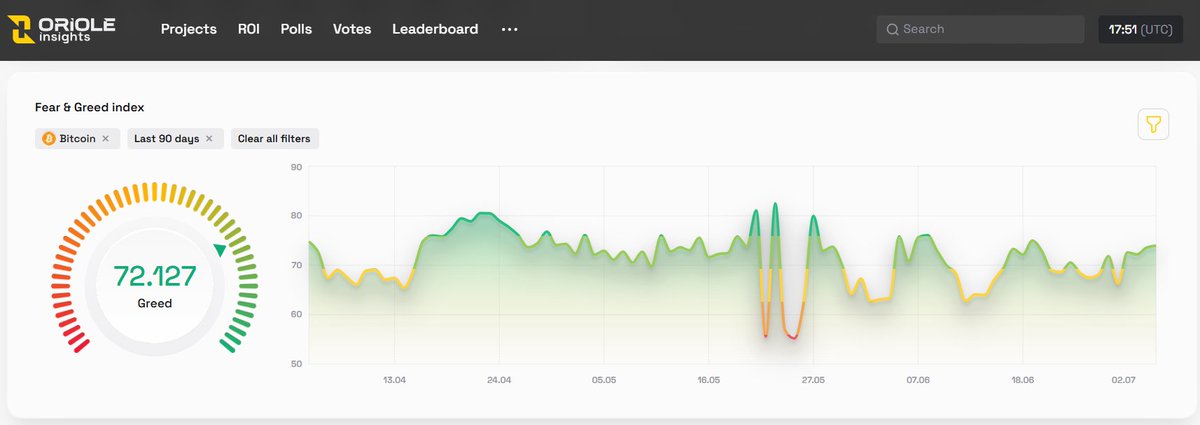Click the 24.04 date axis label
This screenshot has width=1200, height=425.
(x=499, y=380)
